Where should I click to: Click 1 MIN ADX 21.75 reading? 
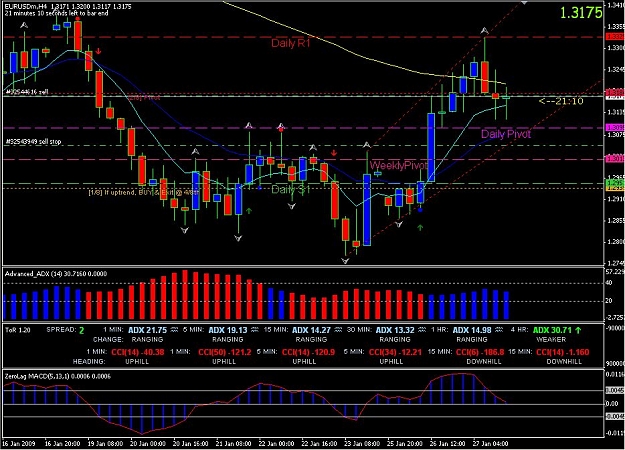click(x=147, y=330)
